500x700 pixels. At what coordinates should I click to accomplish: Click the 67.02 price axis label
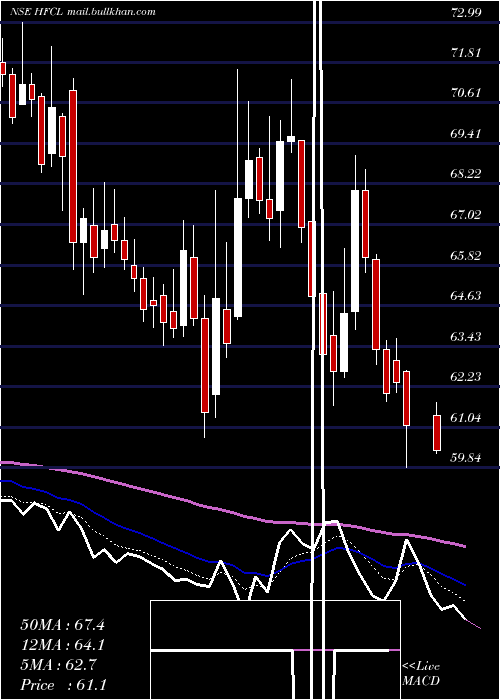click(x=466, y=215)
